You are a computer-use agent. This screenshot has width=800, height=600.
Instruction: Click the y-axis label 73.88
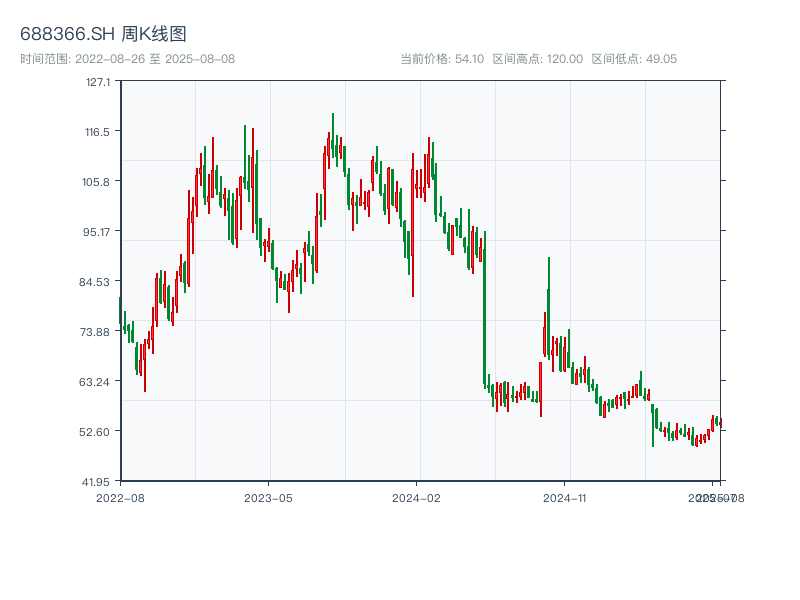(95, 332)
